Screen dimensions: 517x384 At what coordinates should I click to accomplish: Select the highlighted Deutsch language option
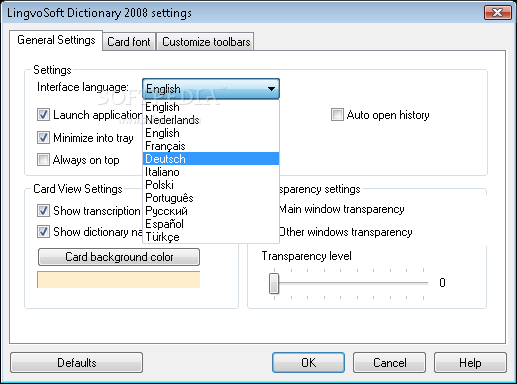coord(211,159)
